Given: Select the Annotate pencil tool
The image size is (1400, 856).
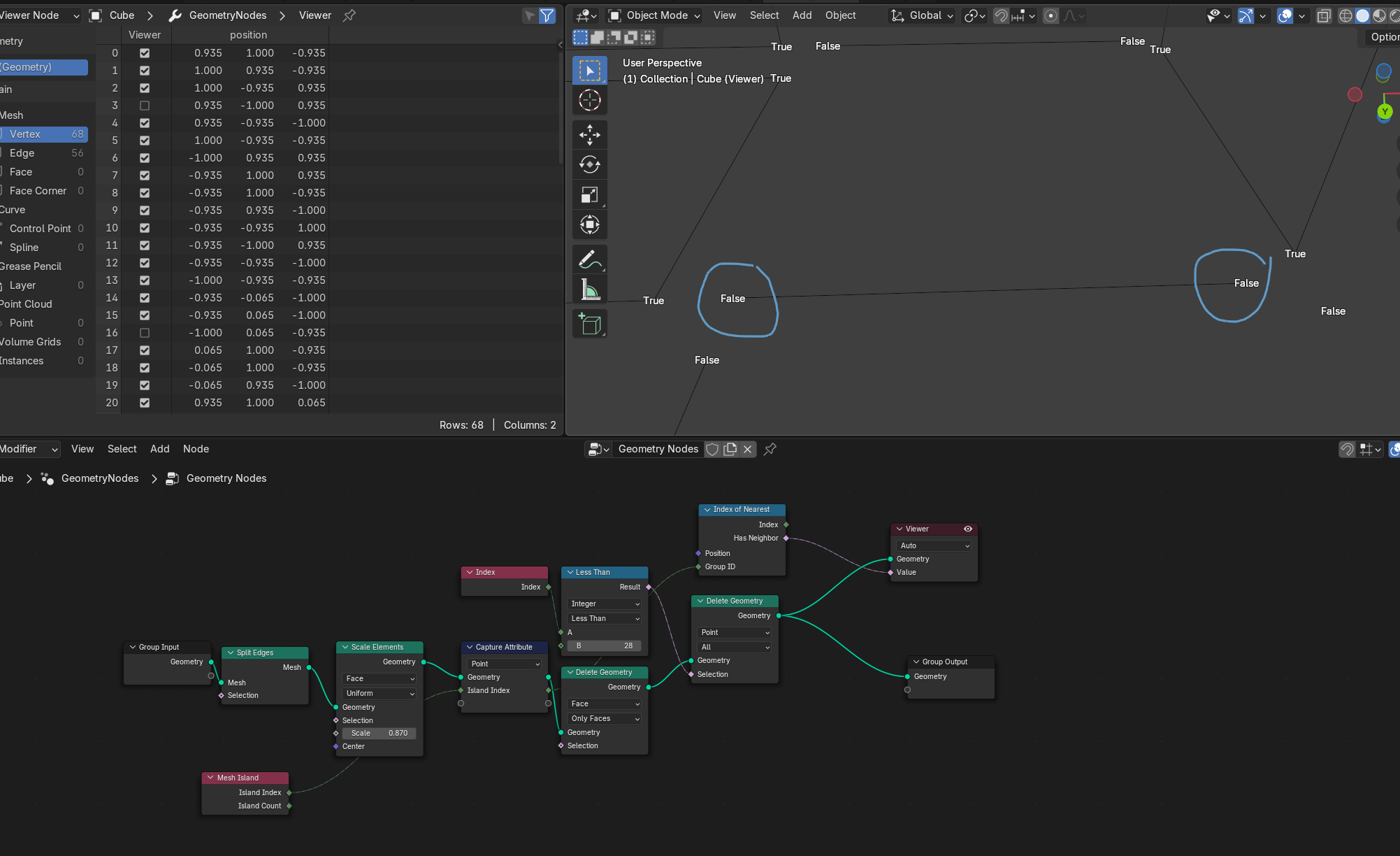Looking at the screenshot, I should pos(589,259).
